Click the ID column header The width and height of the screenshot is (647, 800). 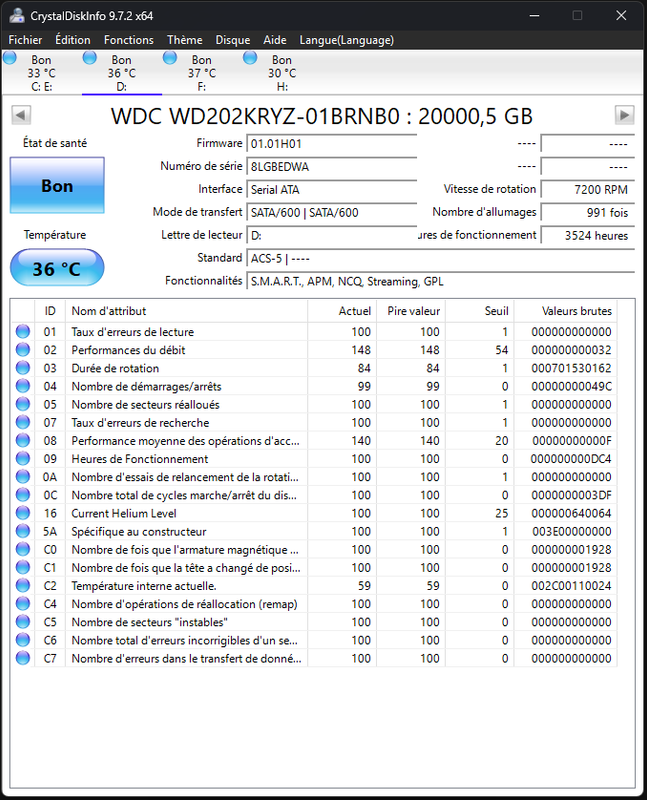[x=50, y=311]
